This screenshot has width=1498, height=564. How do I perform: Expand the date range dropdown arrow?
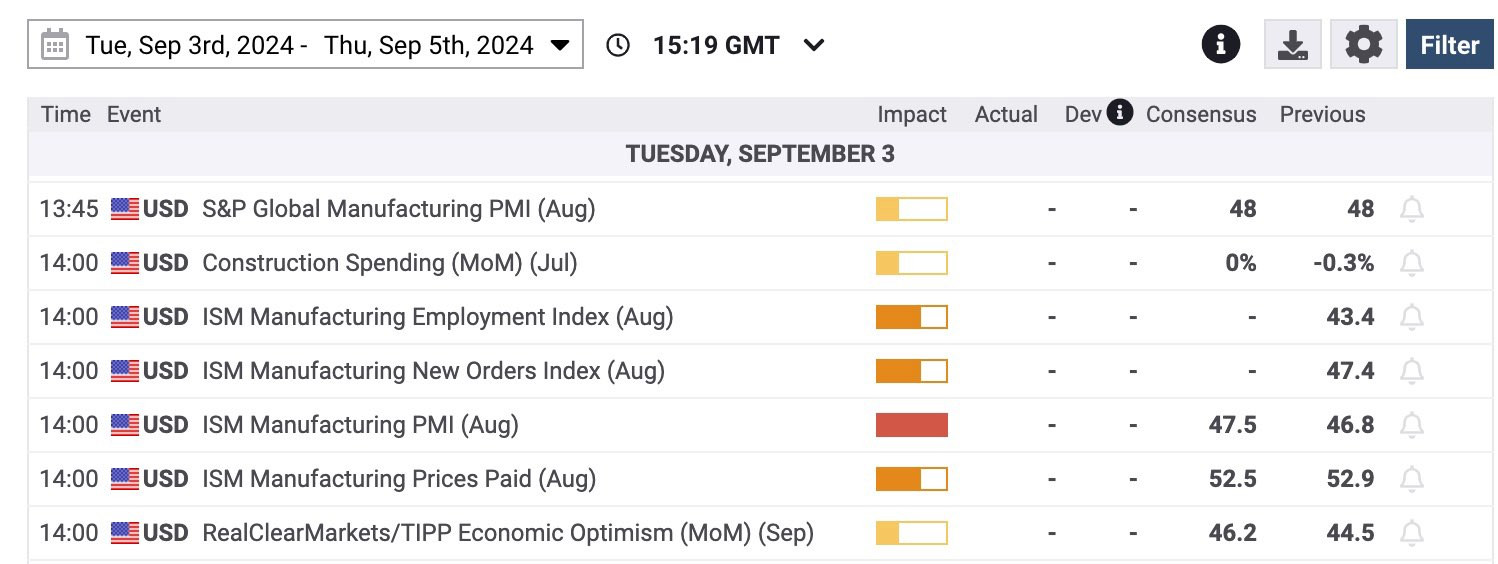(x=560, y=46)
